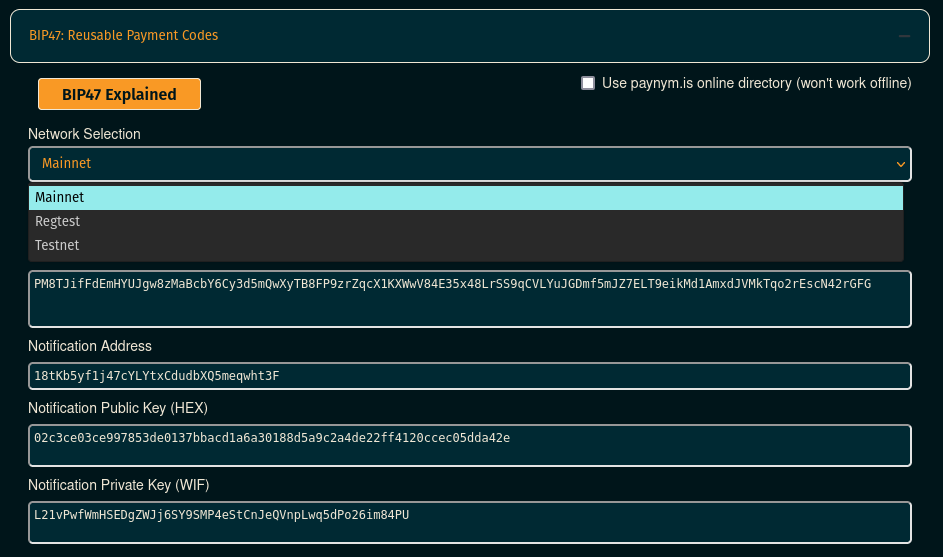Focus the Notification Public Key (HEX) field
The height and width of the screenshot is (557, 943).
pyautogui.click(x=470, y=445)
